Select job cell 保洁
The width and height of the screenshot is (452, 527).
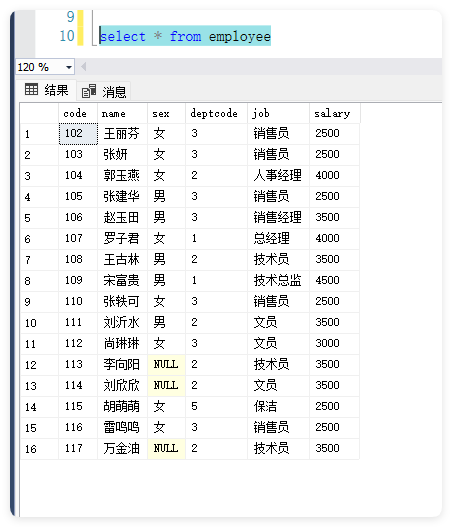(278, 407)
